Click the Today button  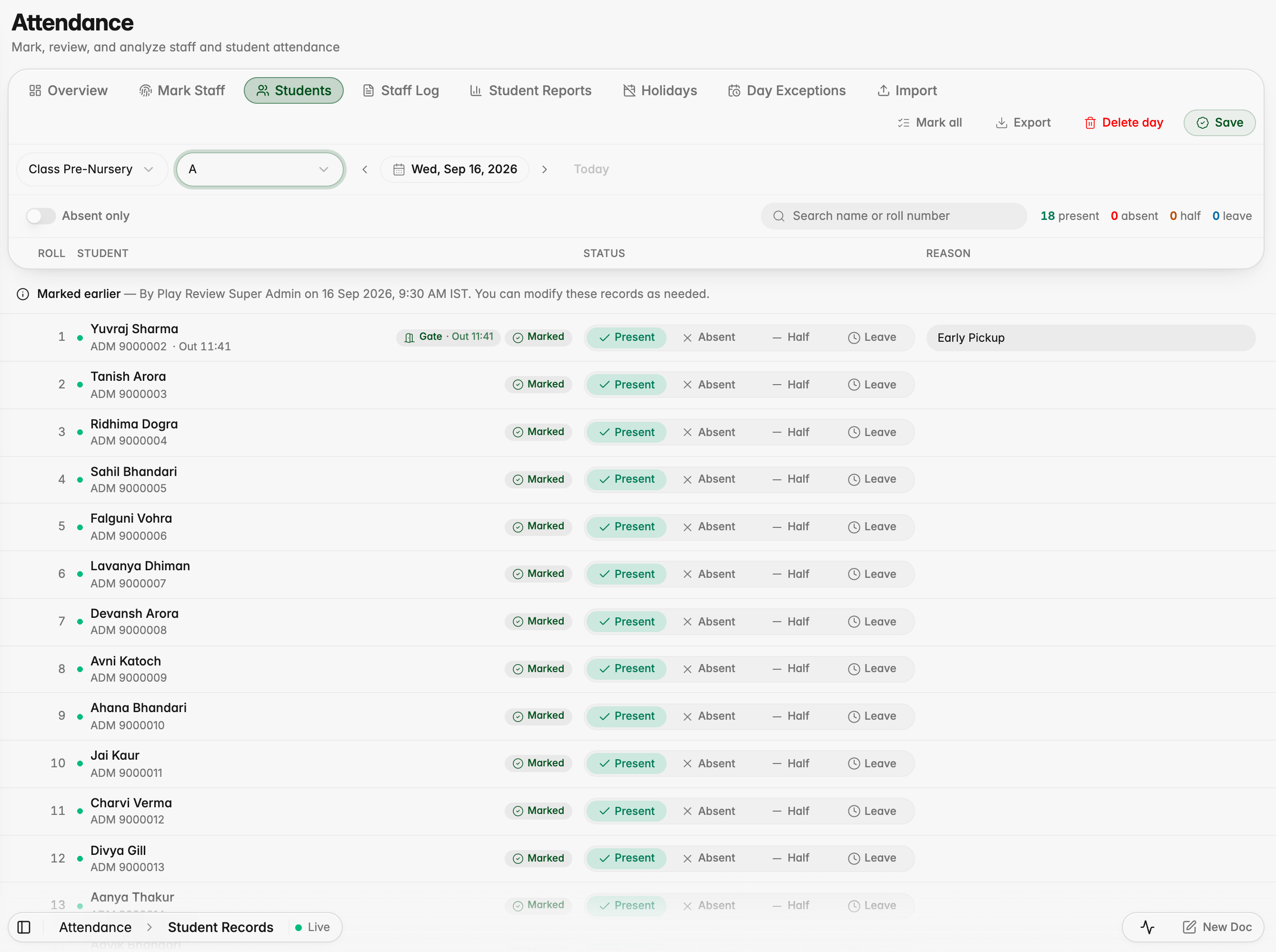[591, 169]
